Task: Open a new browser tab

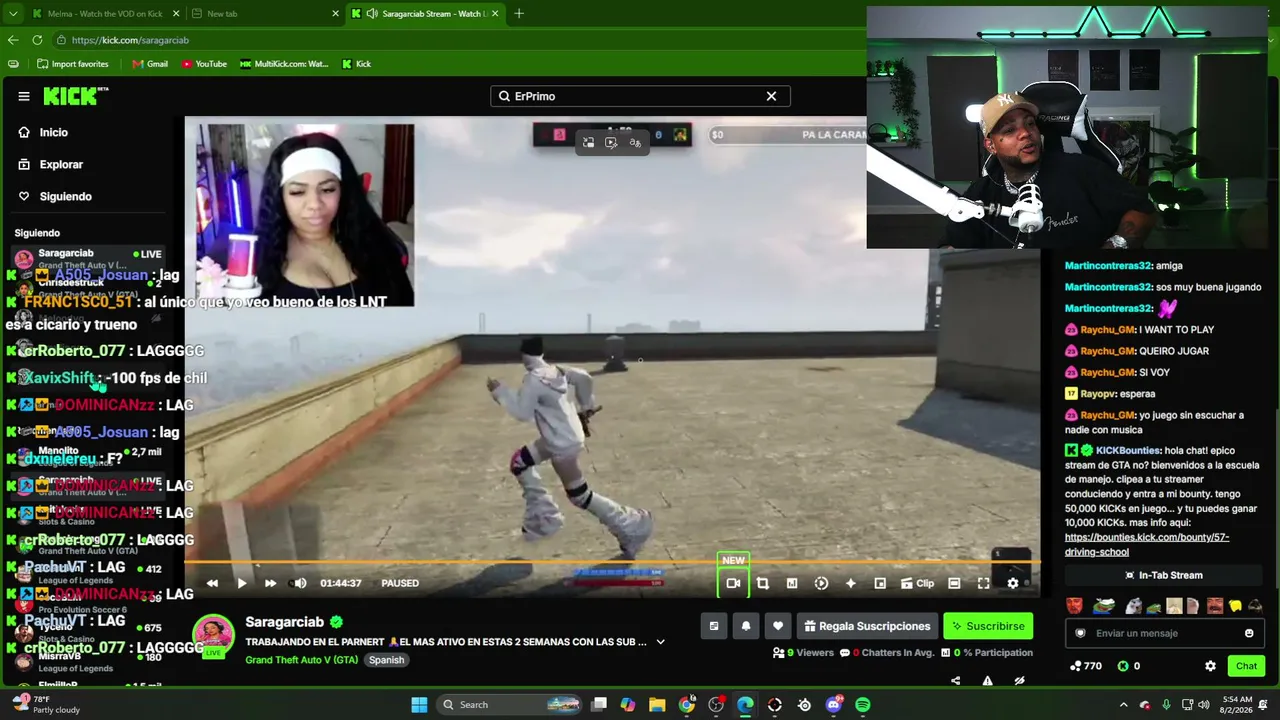Action: (519, 14)
